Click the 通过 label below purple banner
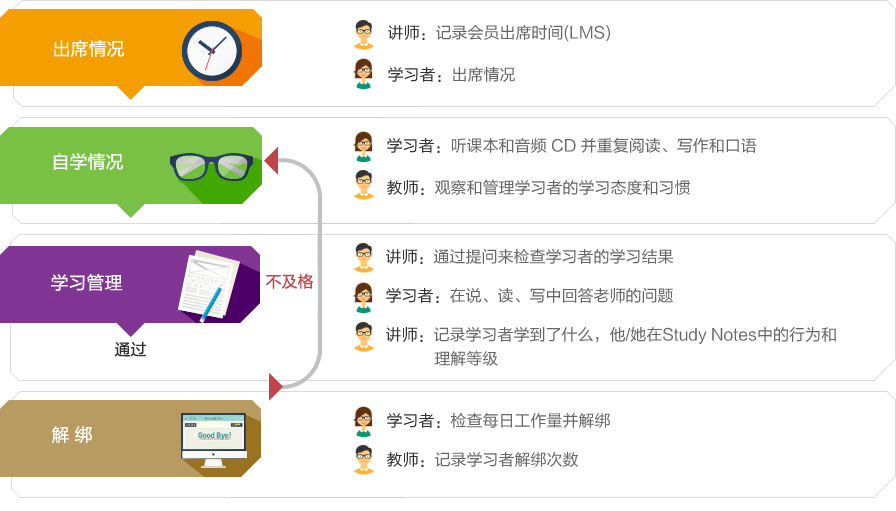Viewport: 896px width, 511px height. click(x=130, y=349)
